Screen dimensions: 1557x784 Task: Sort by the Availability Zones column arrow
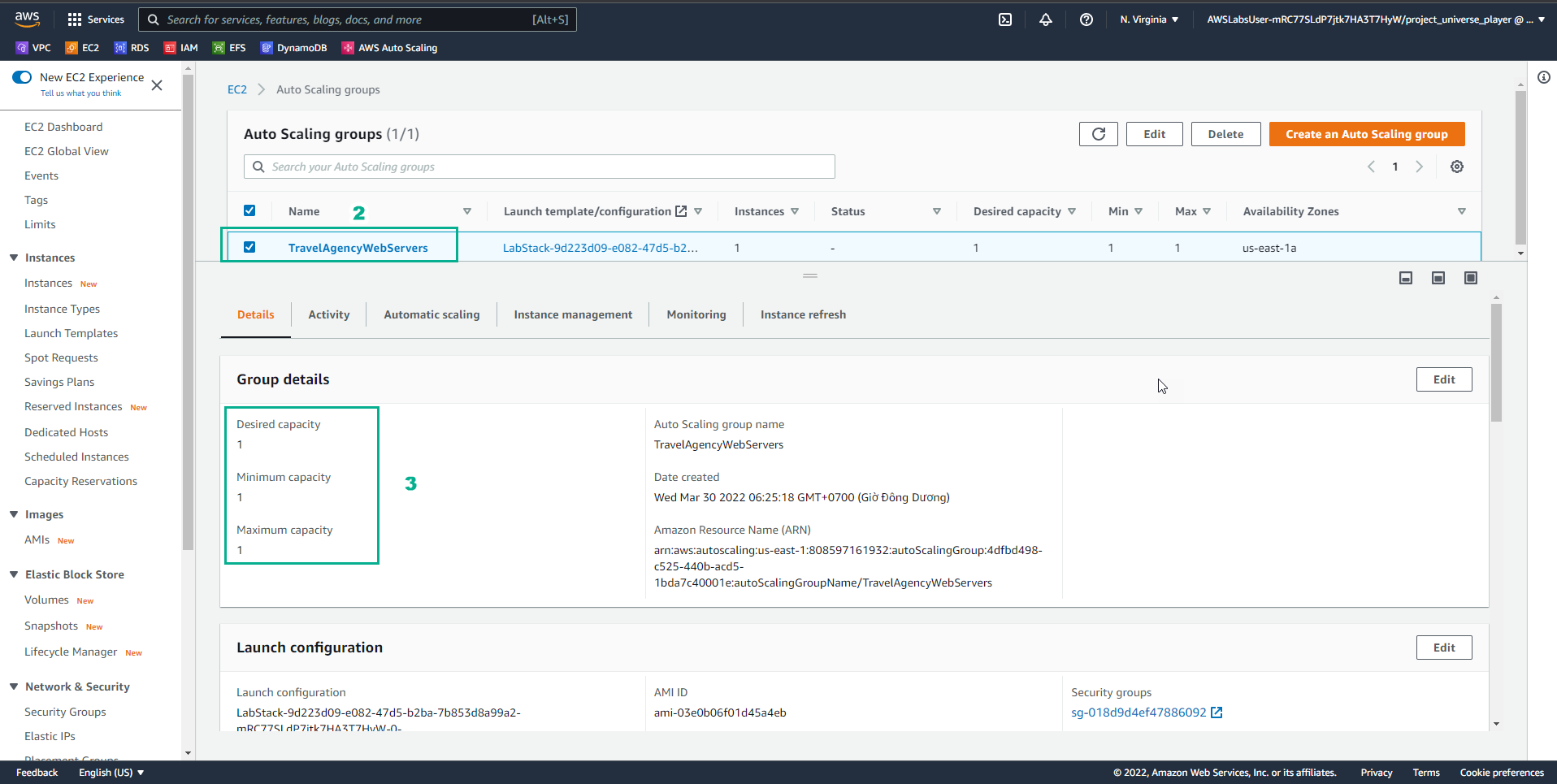1462,211
